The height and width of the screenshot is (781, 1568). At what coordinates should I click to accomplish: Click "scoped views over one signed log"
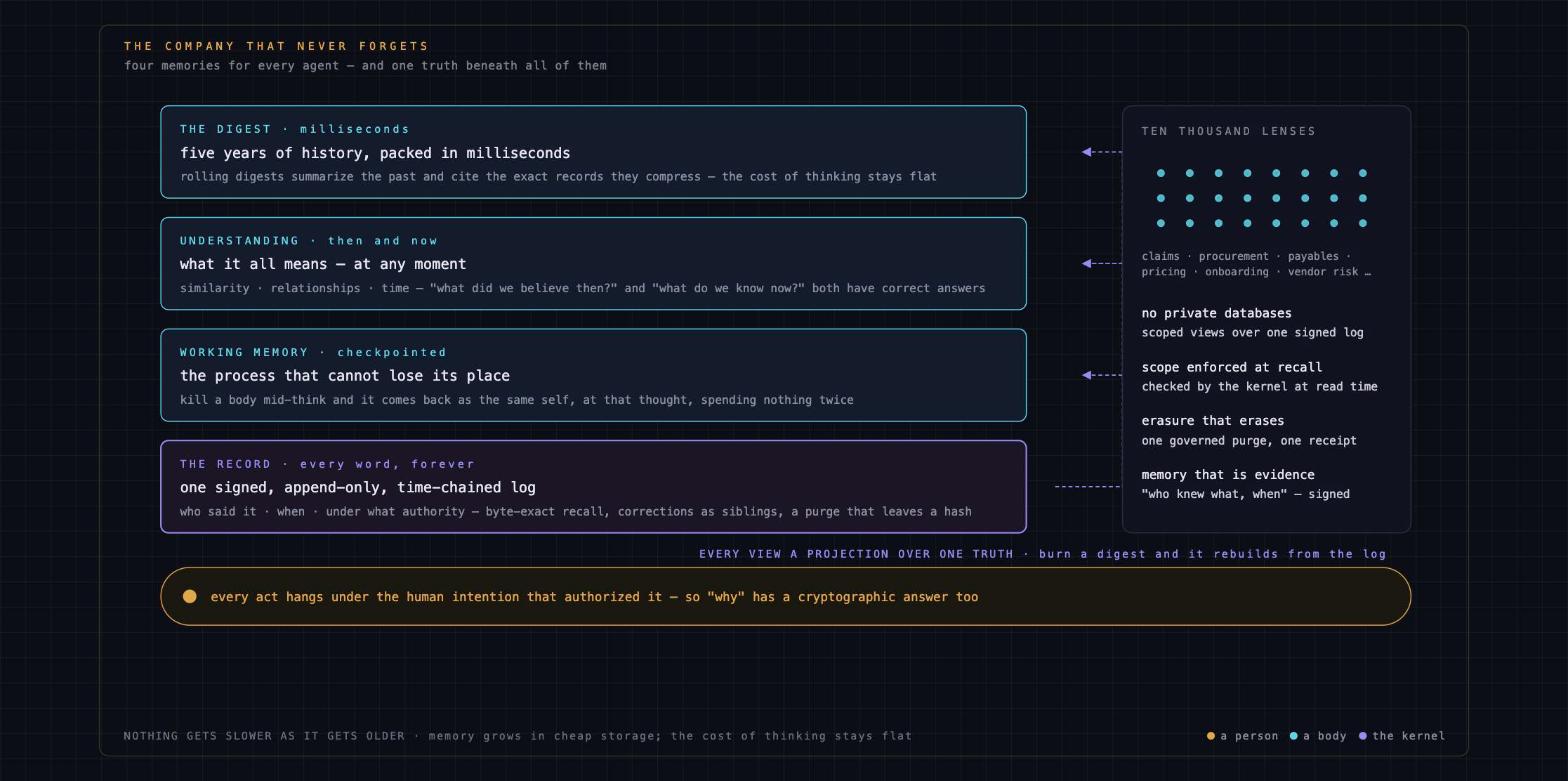[x=1252, y=332]
